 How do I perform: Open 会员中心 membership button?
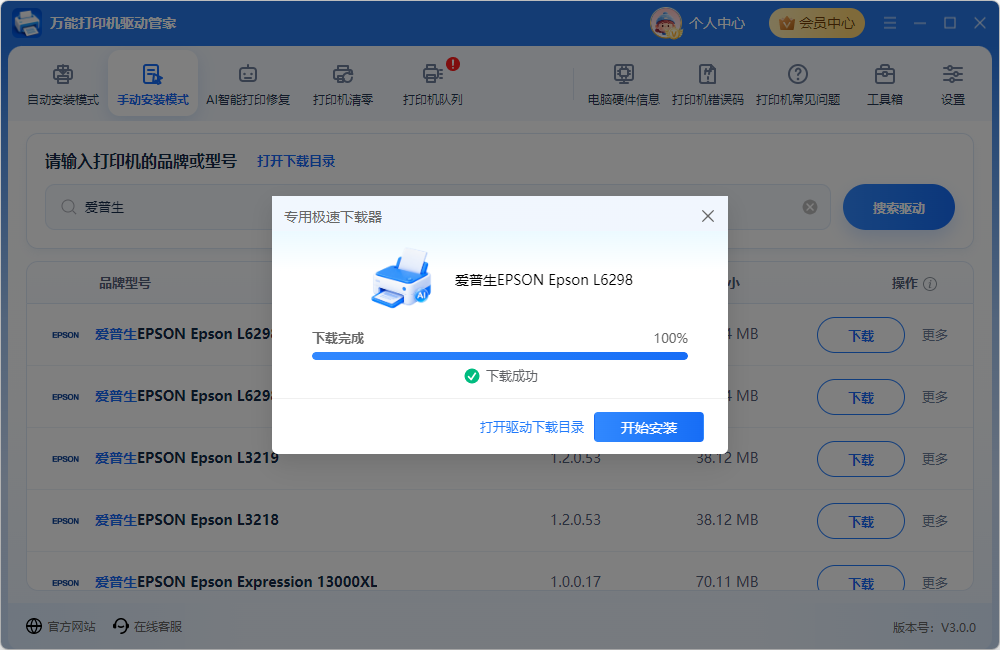[816, 24]
